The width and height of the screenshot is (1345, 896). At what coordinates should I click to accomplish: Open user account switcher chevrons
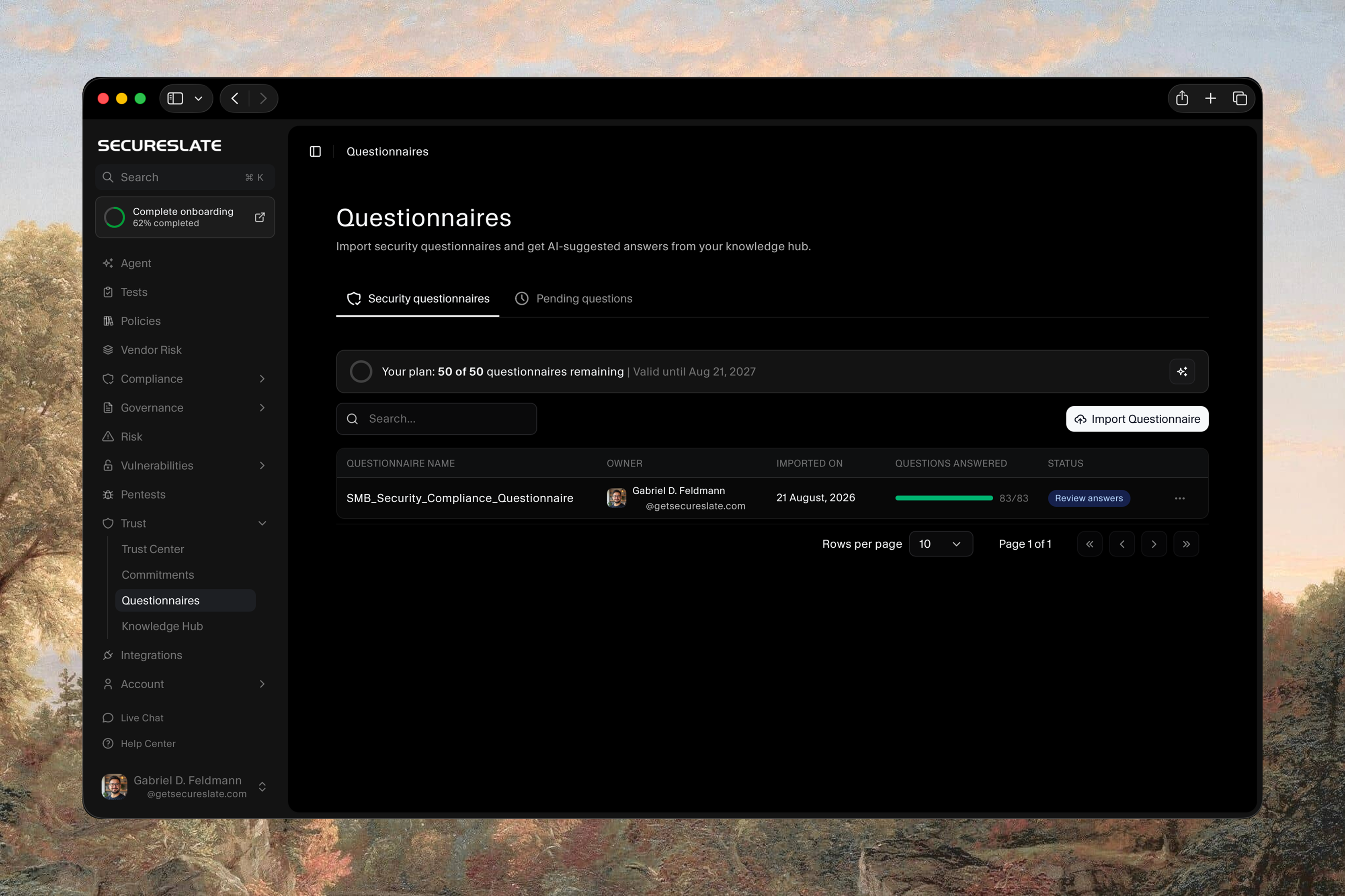tap(262, 787)
